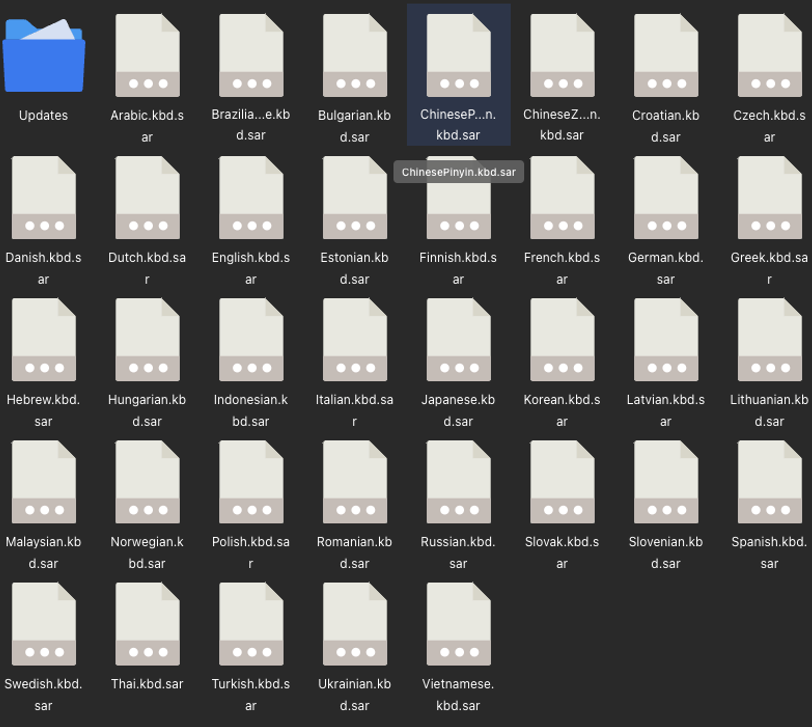Click the Polish.kbd.sar file icon
This screenshot has height=727, width=812.
(251, 482)
